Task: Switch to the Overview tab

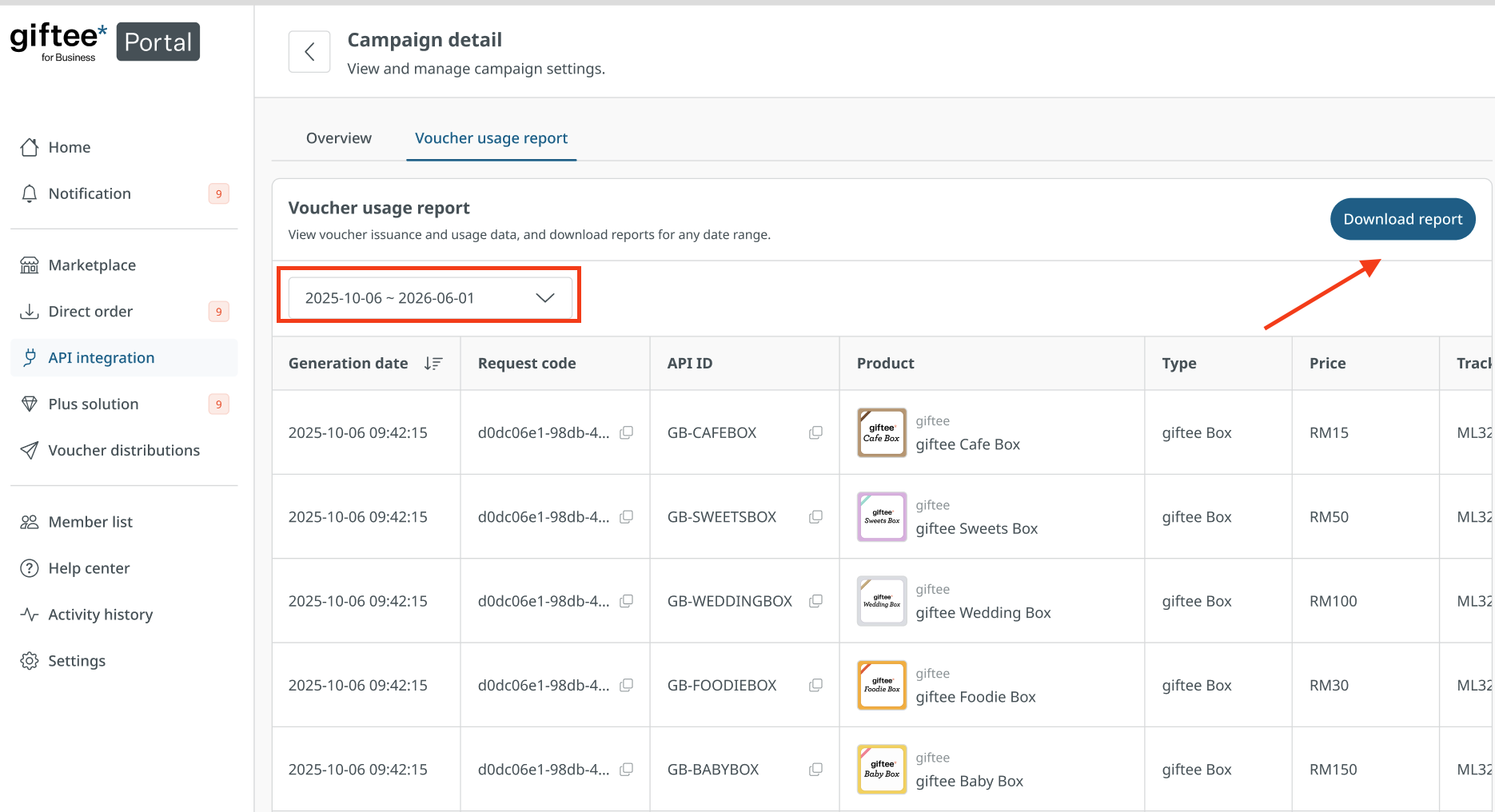Action: coord(339,138)
